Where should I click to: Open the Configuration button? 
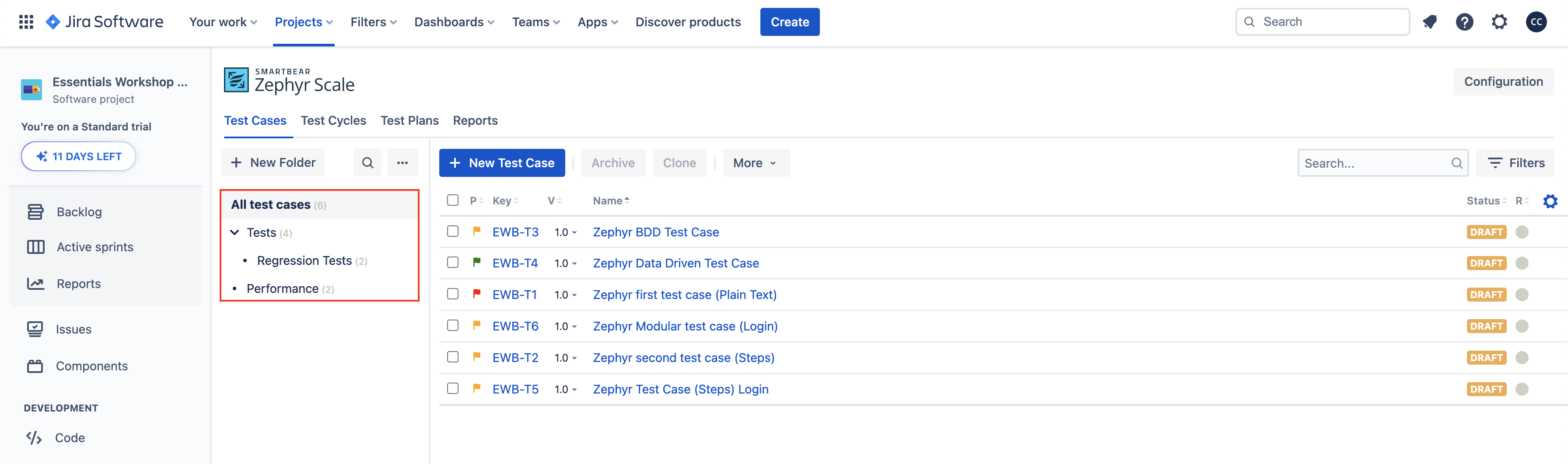tap(1503, 81)
